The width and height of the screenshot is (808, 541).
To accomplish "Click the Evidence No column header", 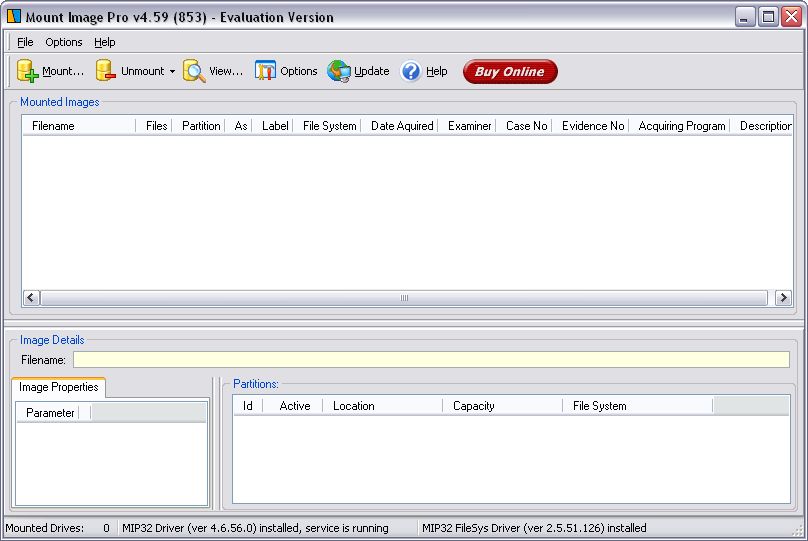I will (x=591, y=126).
